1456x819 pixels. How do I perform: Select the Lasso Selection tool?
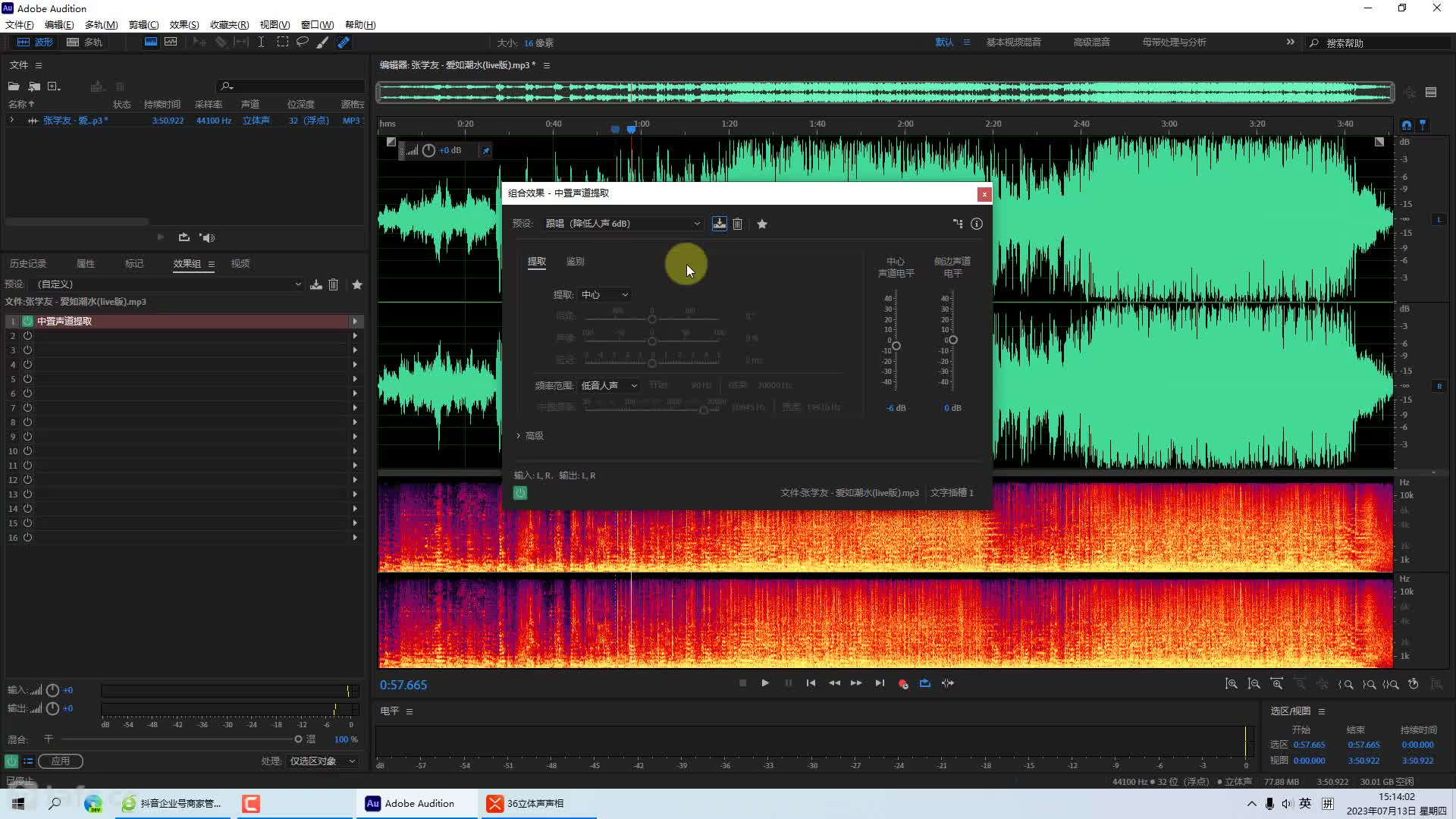[x=302, y=42]
